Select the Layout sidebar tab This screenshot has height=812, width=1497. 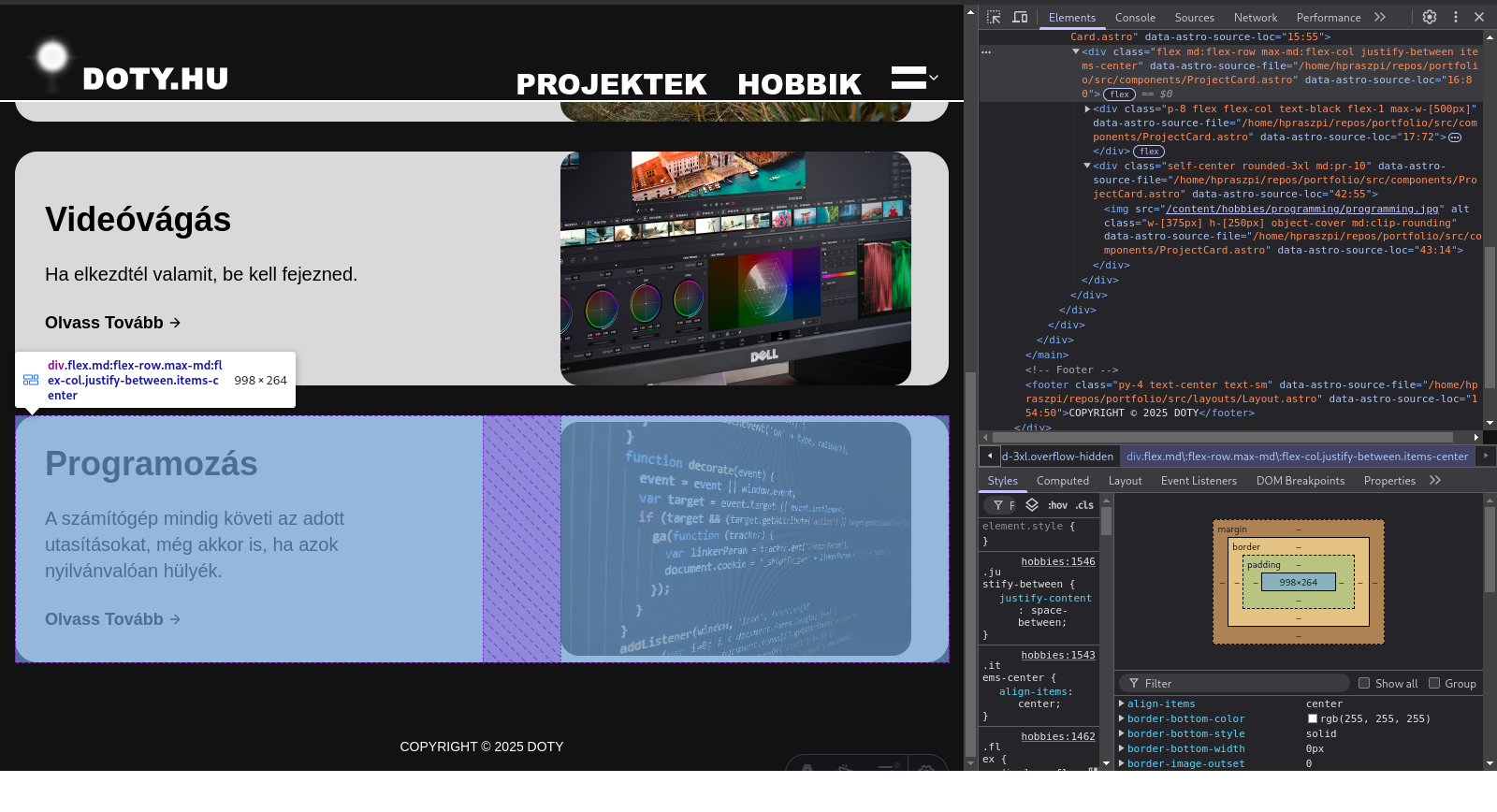[x=1125, y=481]
